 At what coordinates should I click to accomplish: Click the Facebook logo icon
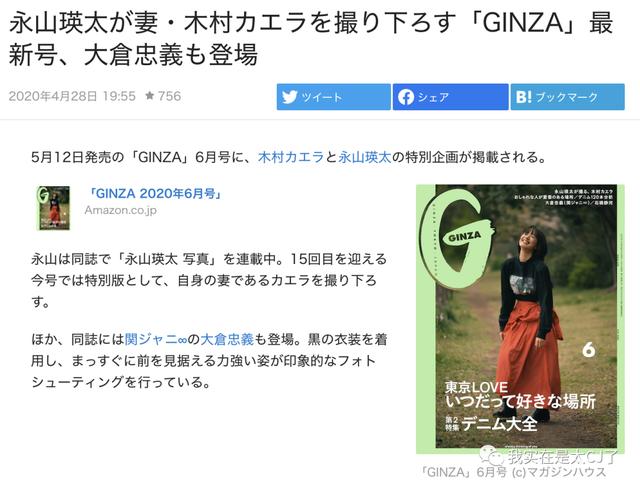pos(406,97)
